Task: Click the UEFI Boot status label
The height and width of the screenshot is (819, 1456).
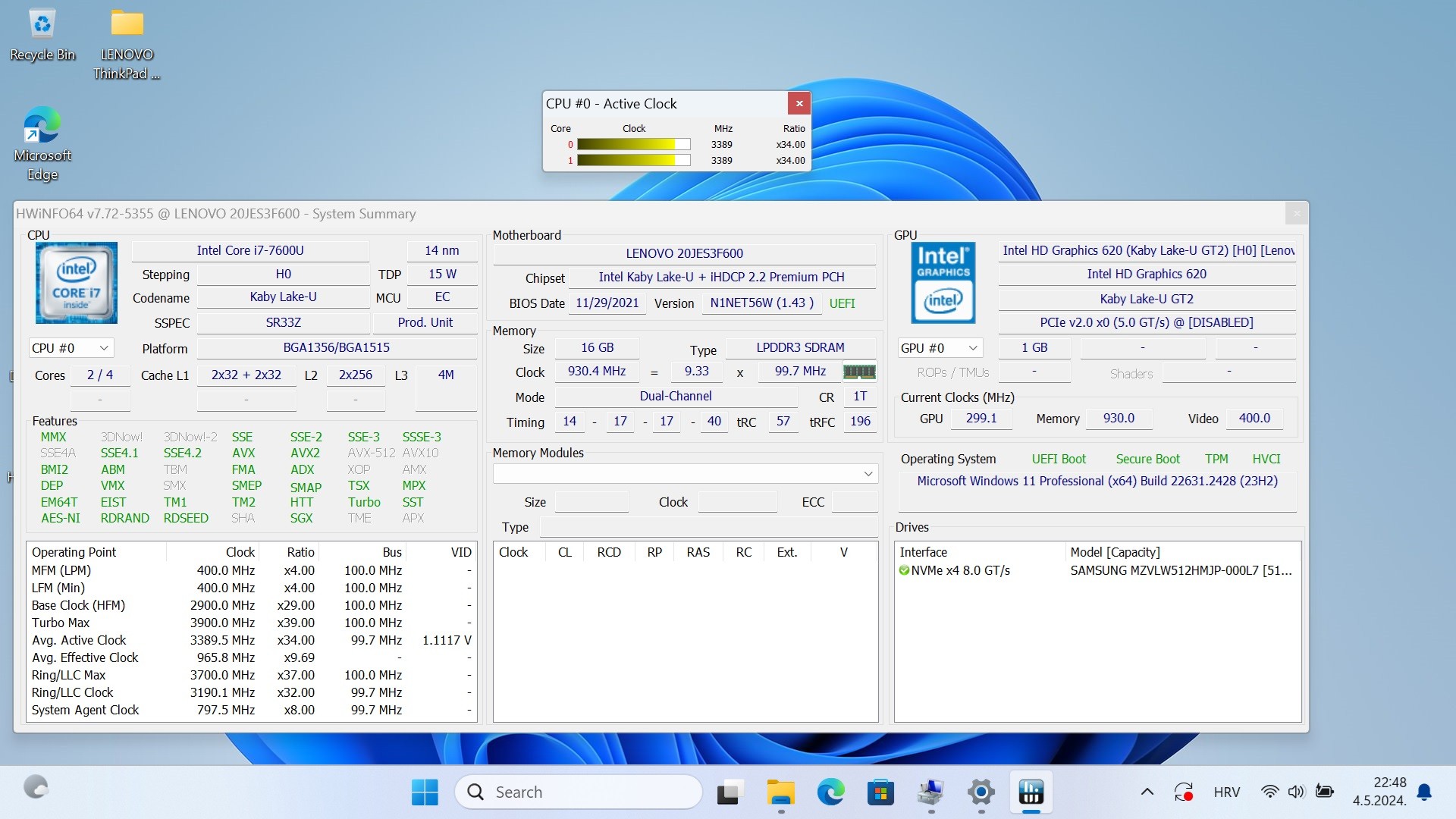Action: [x=1059, y=460]
